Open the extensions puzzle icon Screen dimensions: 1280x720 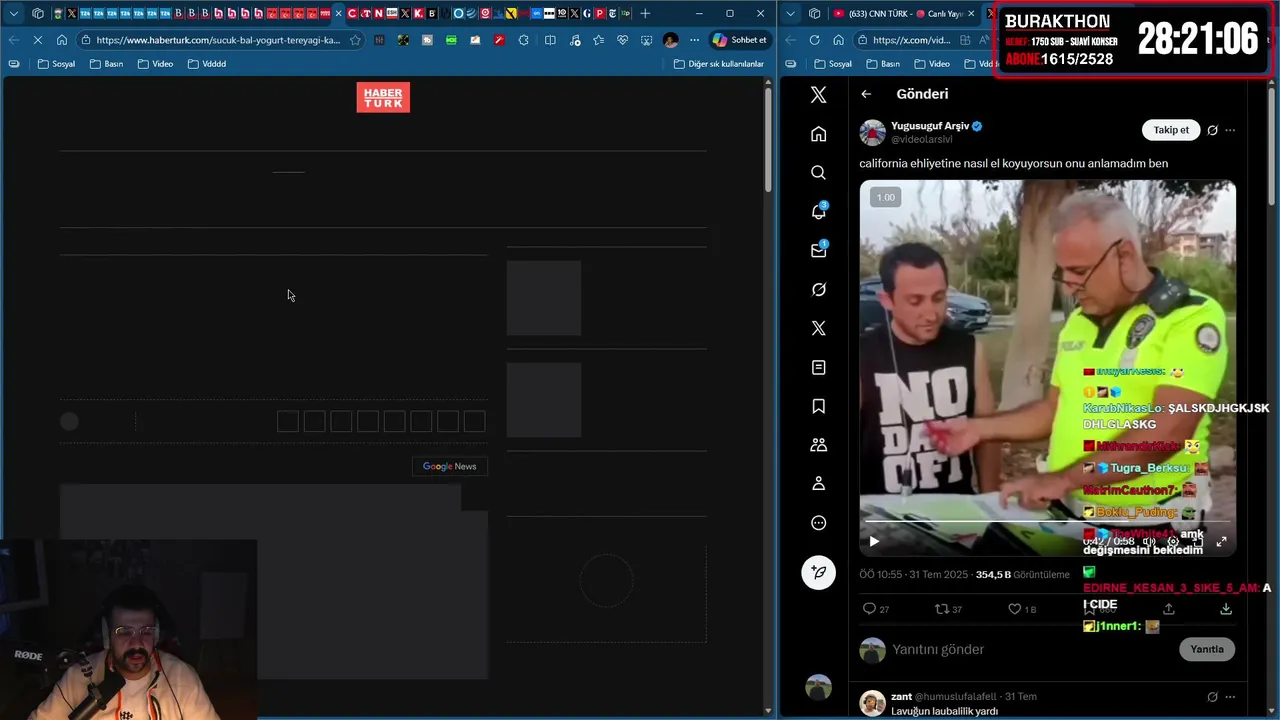click(523, 40)
